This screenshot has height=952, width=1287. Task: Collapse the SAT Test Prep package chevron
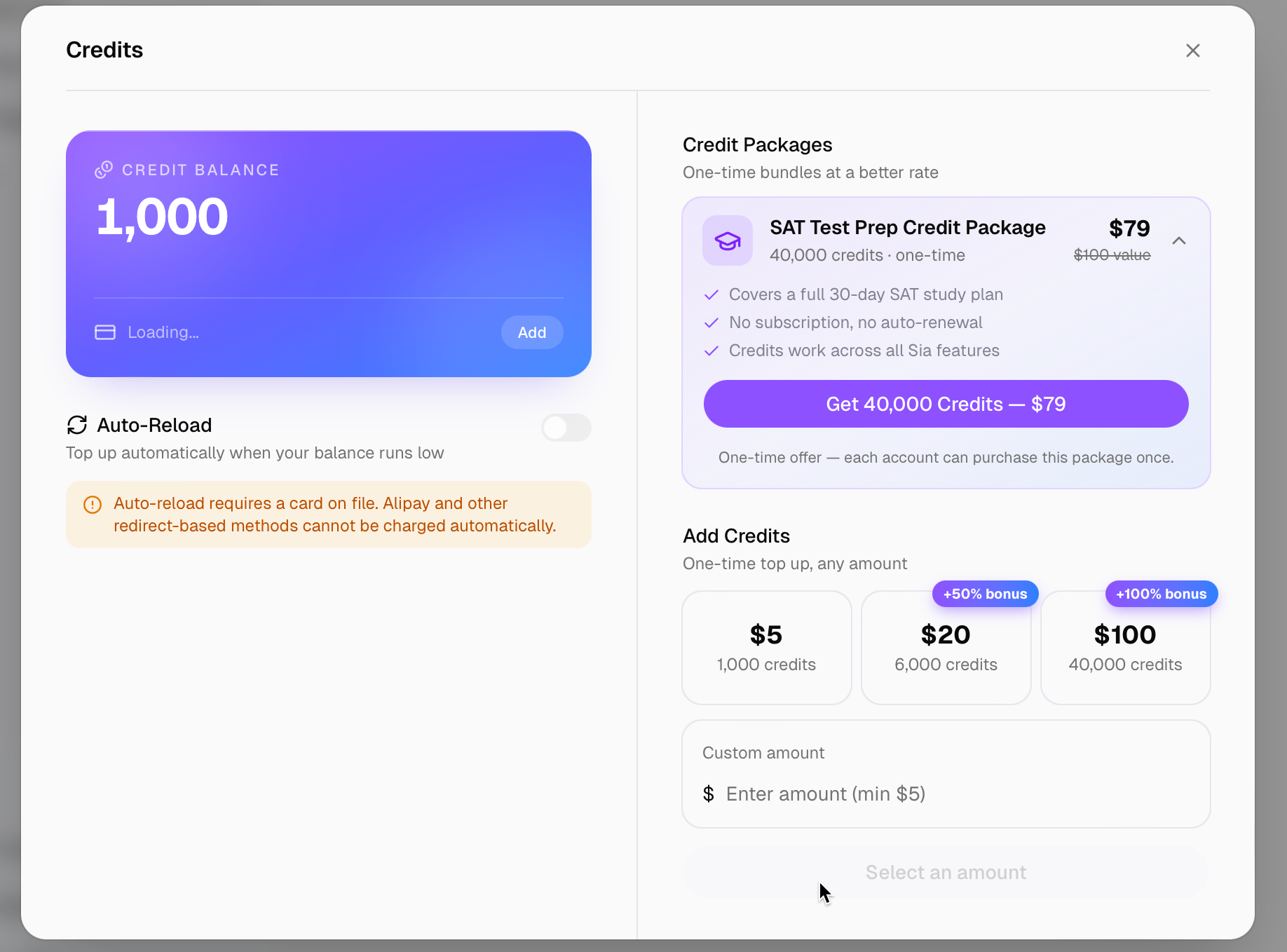(x=1179, y=240)
